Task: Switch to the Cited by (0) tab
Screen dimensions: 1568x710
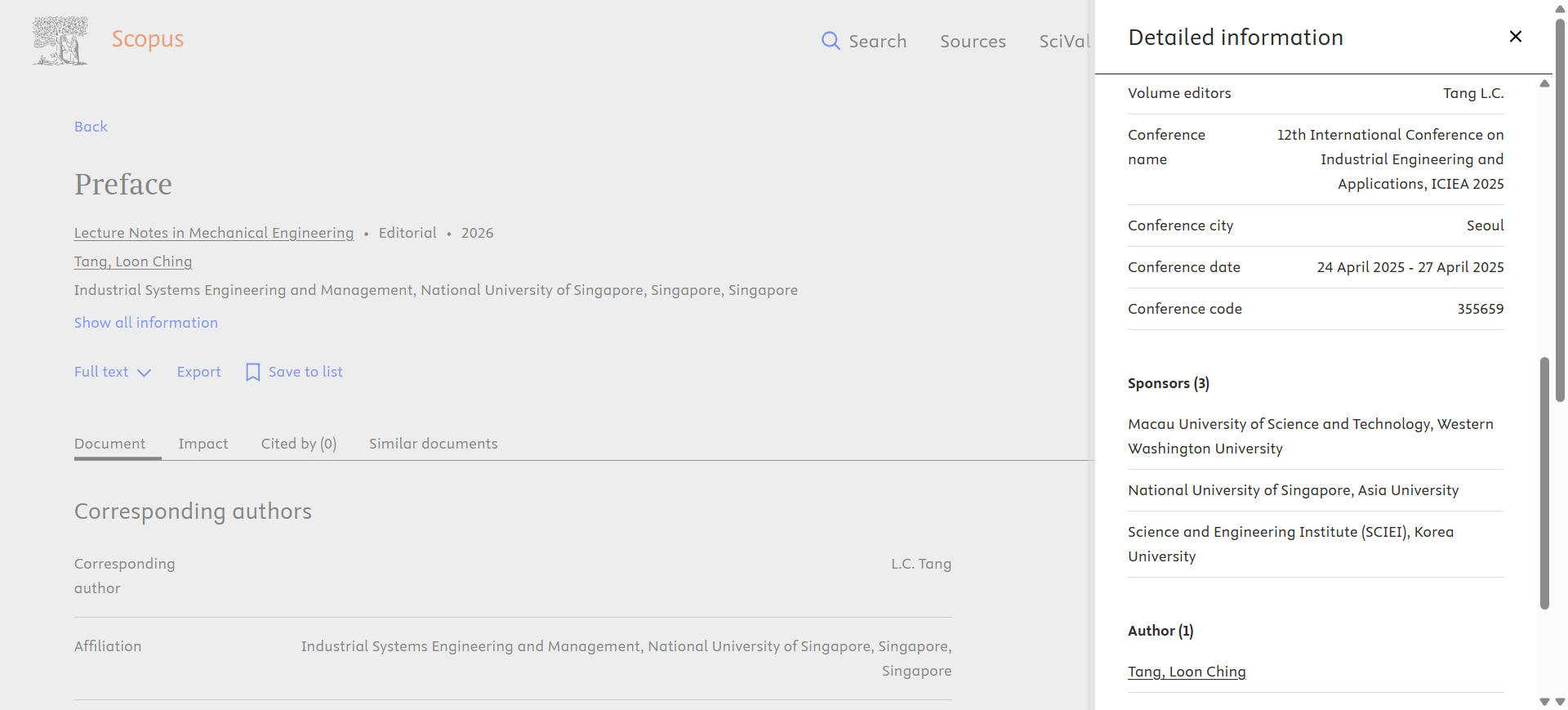Action: (299, 444)
